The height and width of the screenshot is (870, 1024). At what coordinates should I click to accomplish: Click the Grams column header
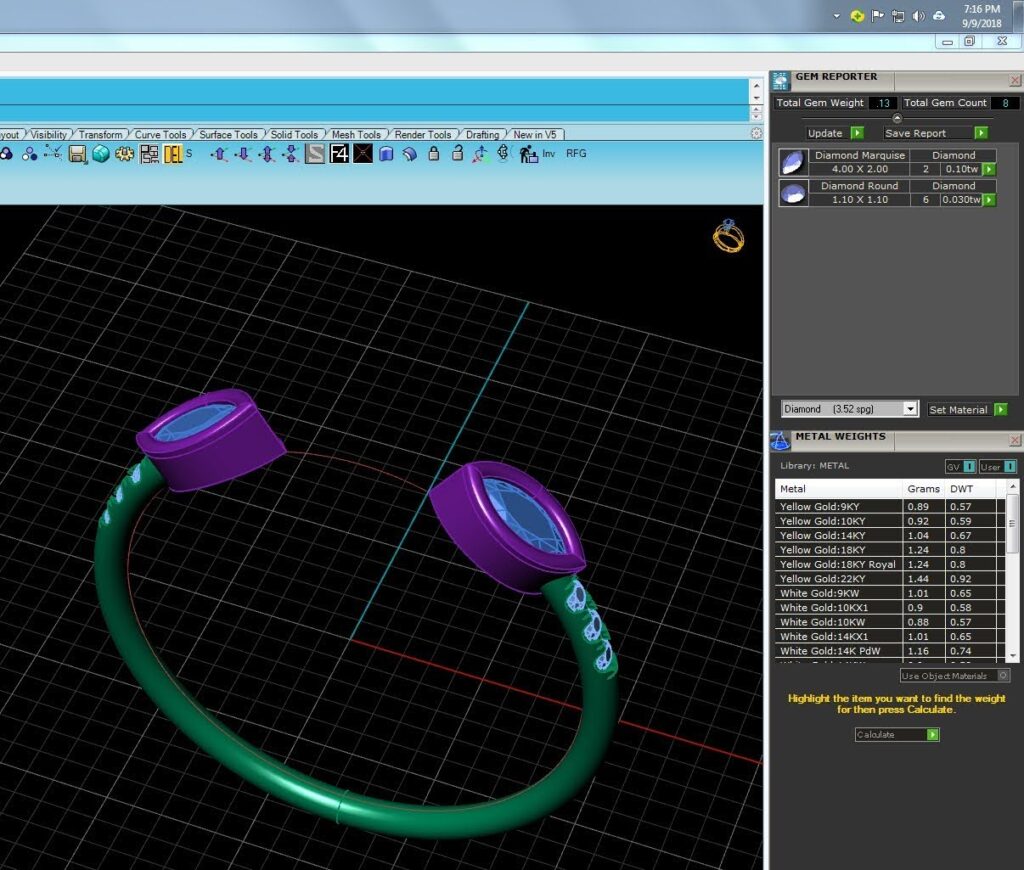coord(923,489)
